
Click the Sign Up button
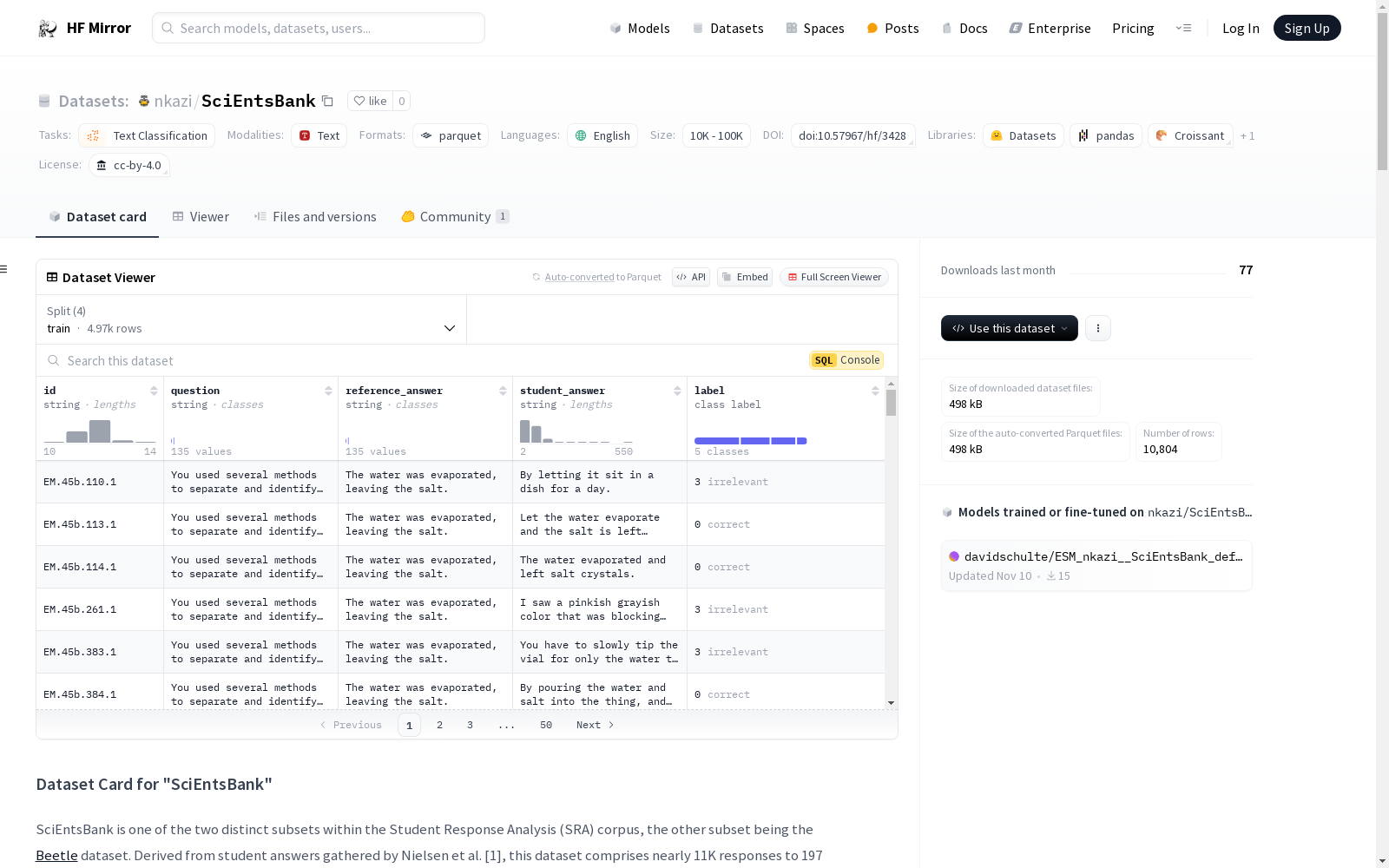pos(1307,28)
